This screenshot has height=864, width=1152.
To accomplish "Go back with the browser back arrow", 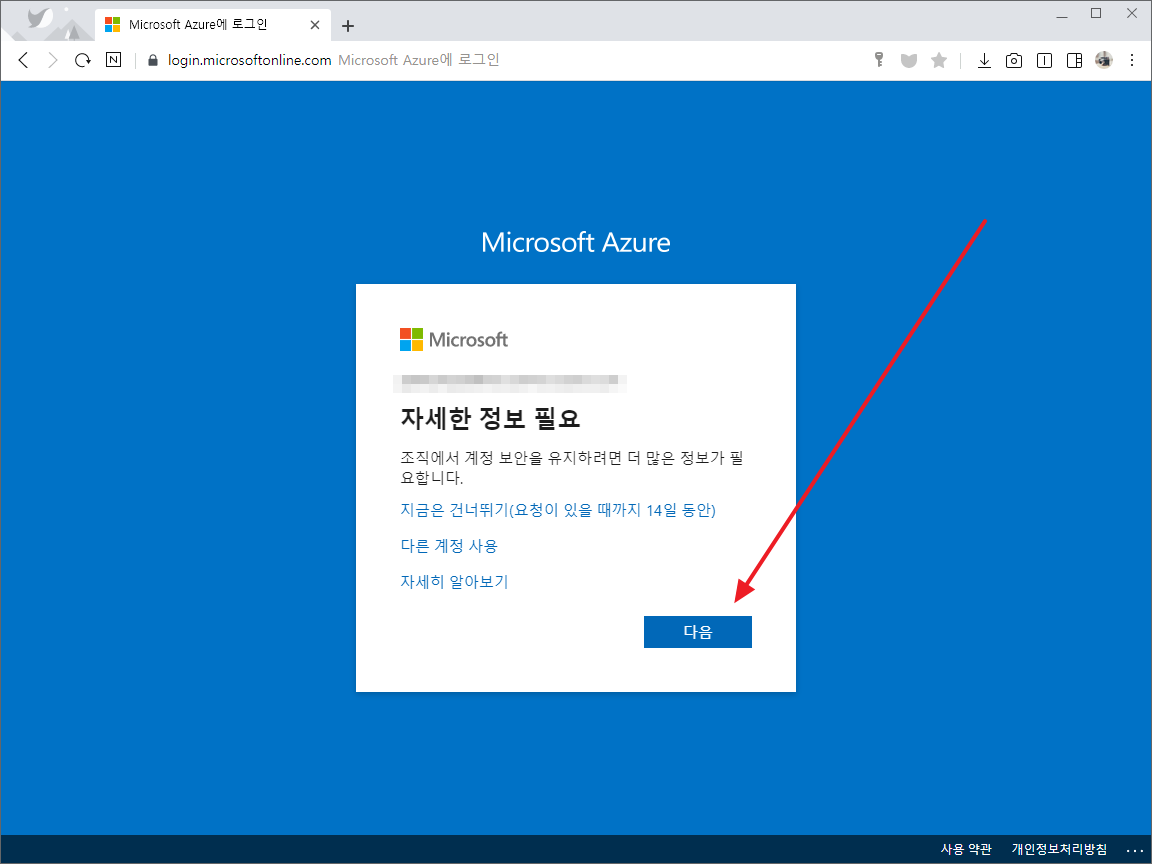I will pos(24,60).
